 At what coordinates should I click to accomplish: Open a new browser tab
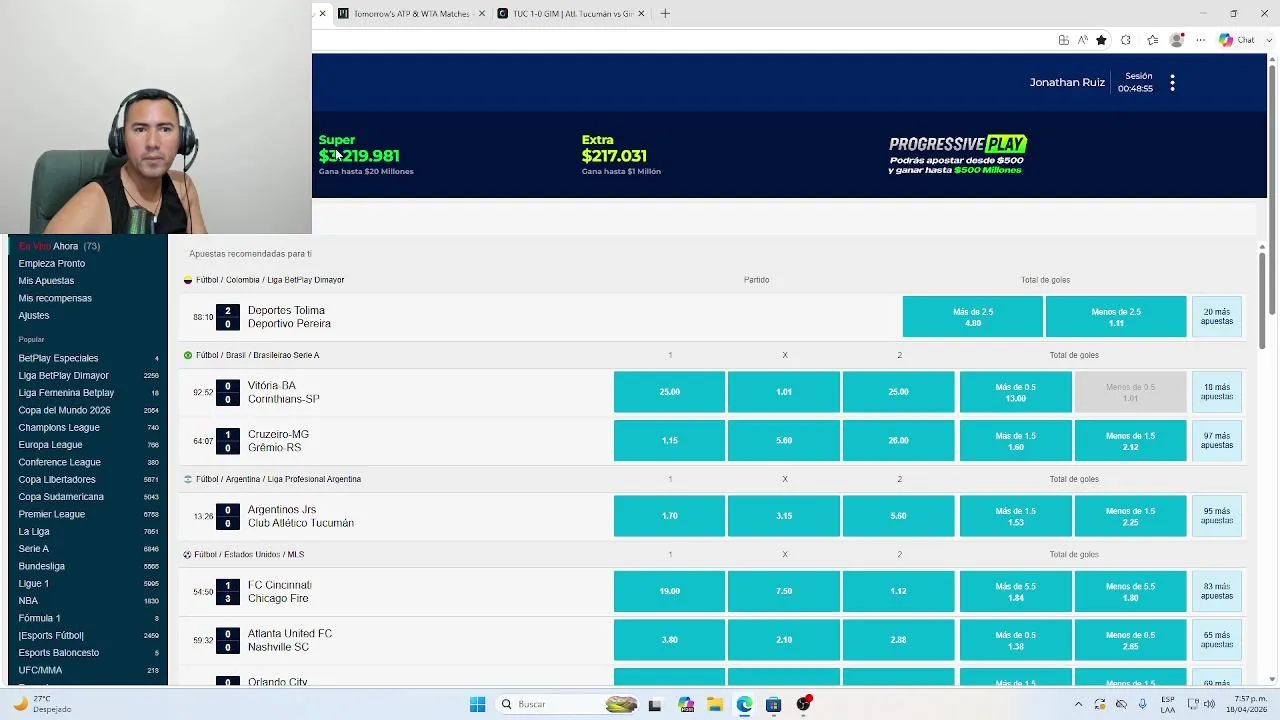pos(665,13)
